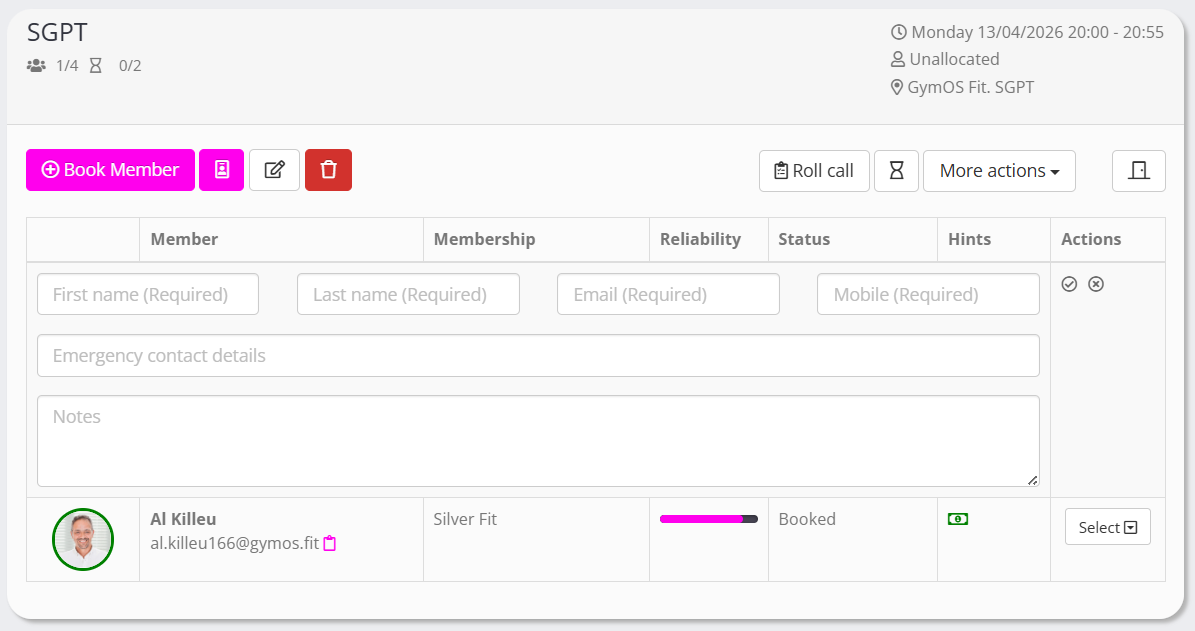Click the Membership column header
Image resolution: width=1195 pixels, height=631 pixels.
coord(484,239)
